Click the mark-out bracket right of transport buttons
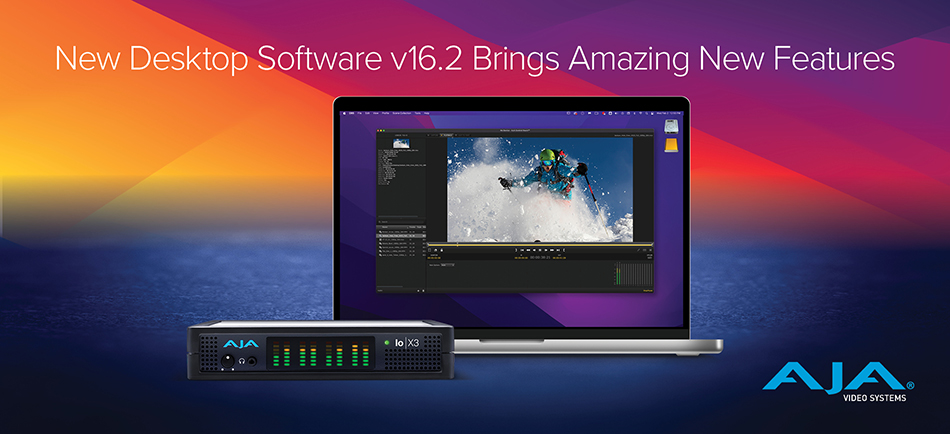950x434 pixels. pos(564,250)
